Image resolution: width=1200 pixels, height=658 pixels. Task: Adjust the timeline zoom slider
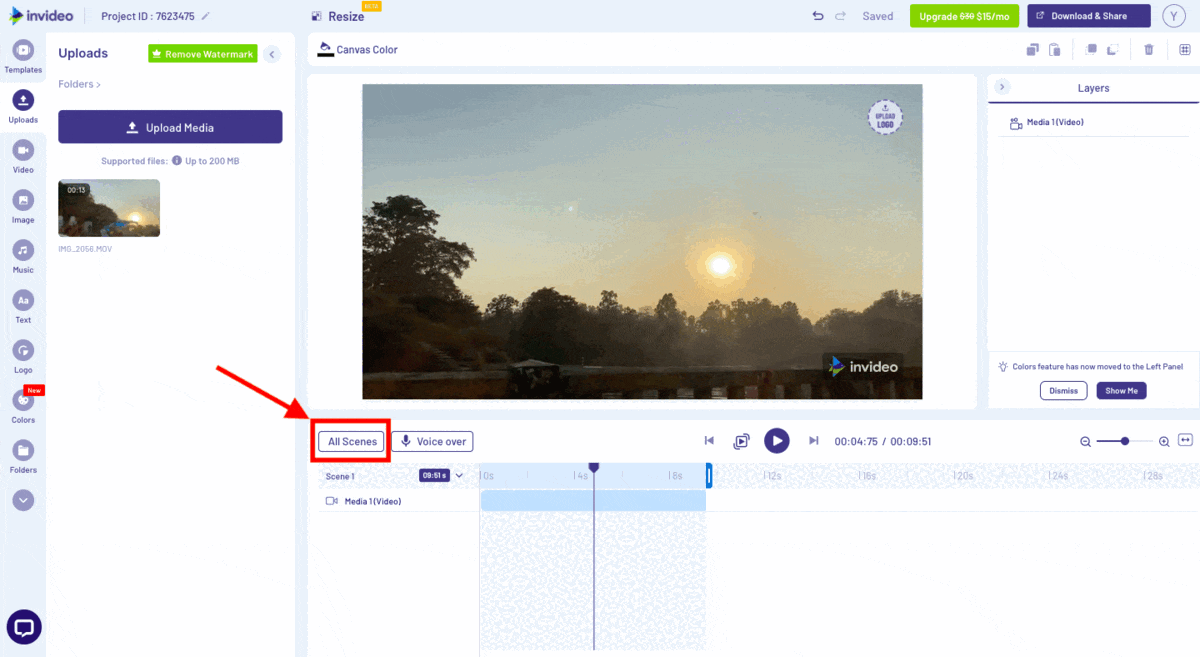click(1124, 440)
